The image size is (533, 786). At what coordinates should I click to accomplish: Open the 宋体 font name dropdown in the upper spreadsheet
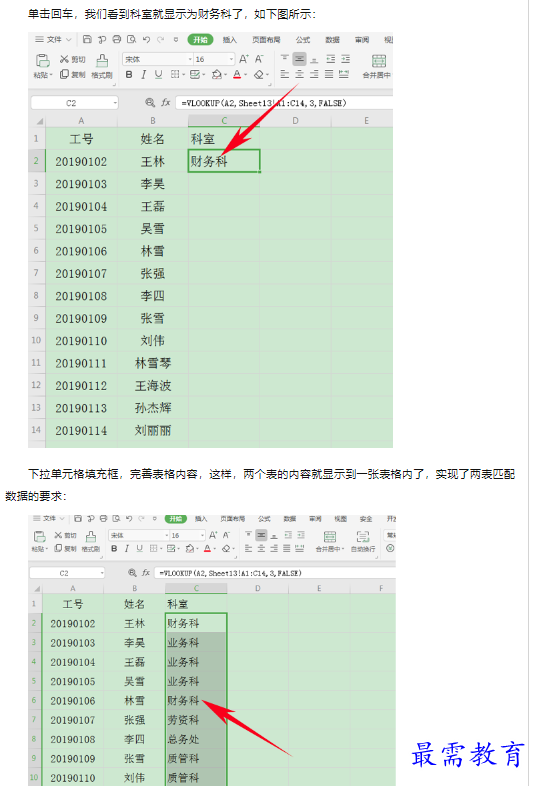click(x=190, y=60)
